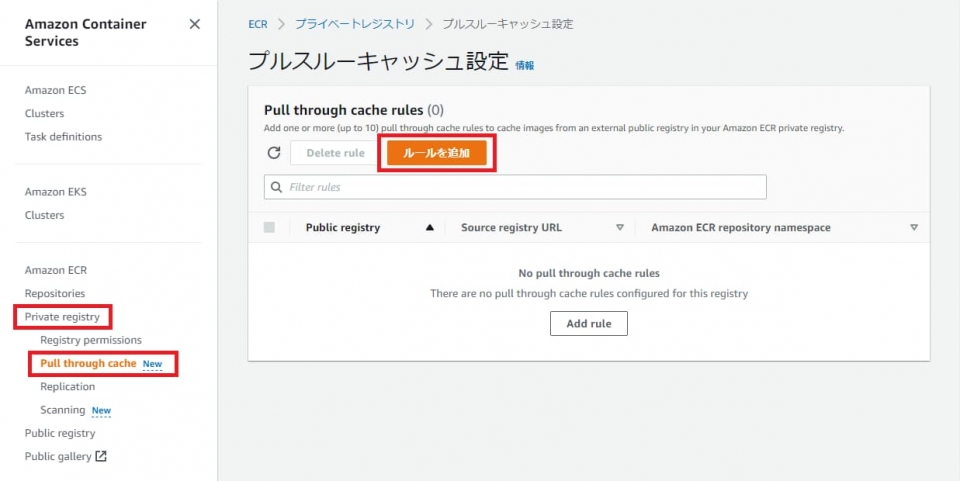Focus the Filter rules search field
960x481 pixels.
tap(515, 187)
